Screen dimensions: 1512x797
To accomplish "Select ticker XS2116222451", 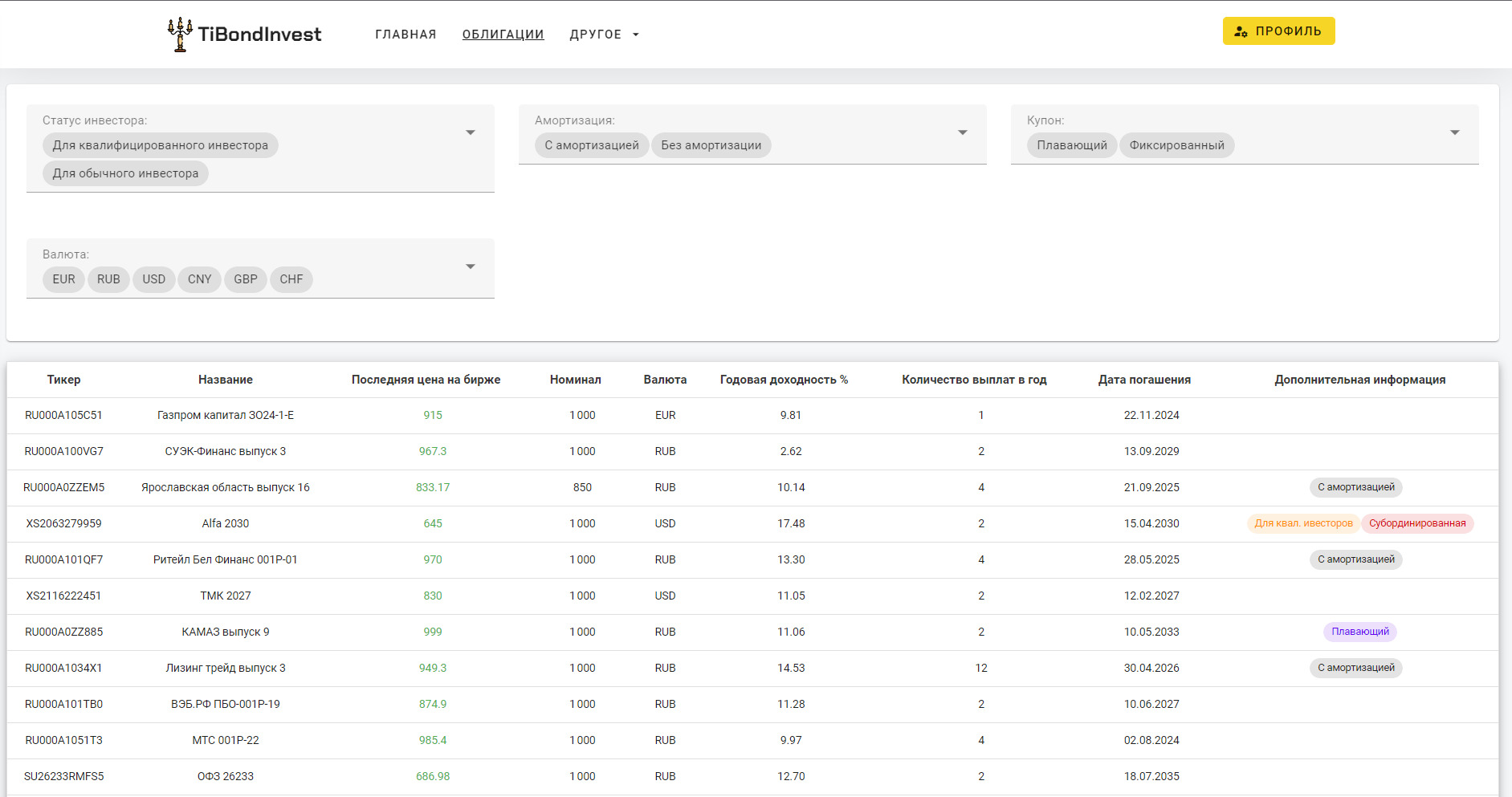I will [63, 596].
